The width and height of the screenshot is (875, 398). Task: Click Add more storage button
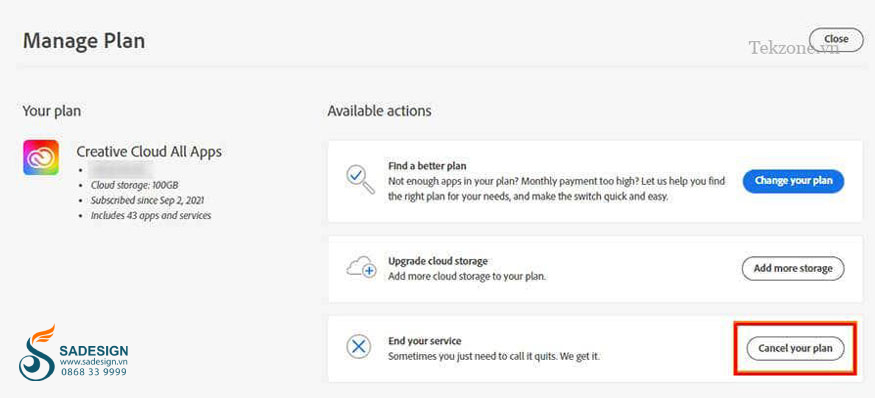click(793, 268)
